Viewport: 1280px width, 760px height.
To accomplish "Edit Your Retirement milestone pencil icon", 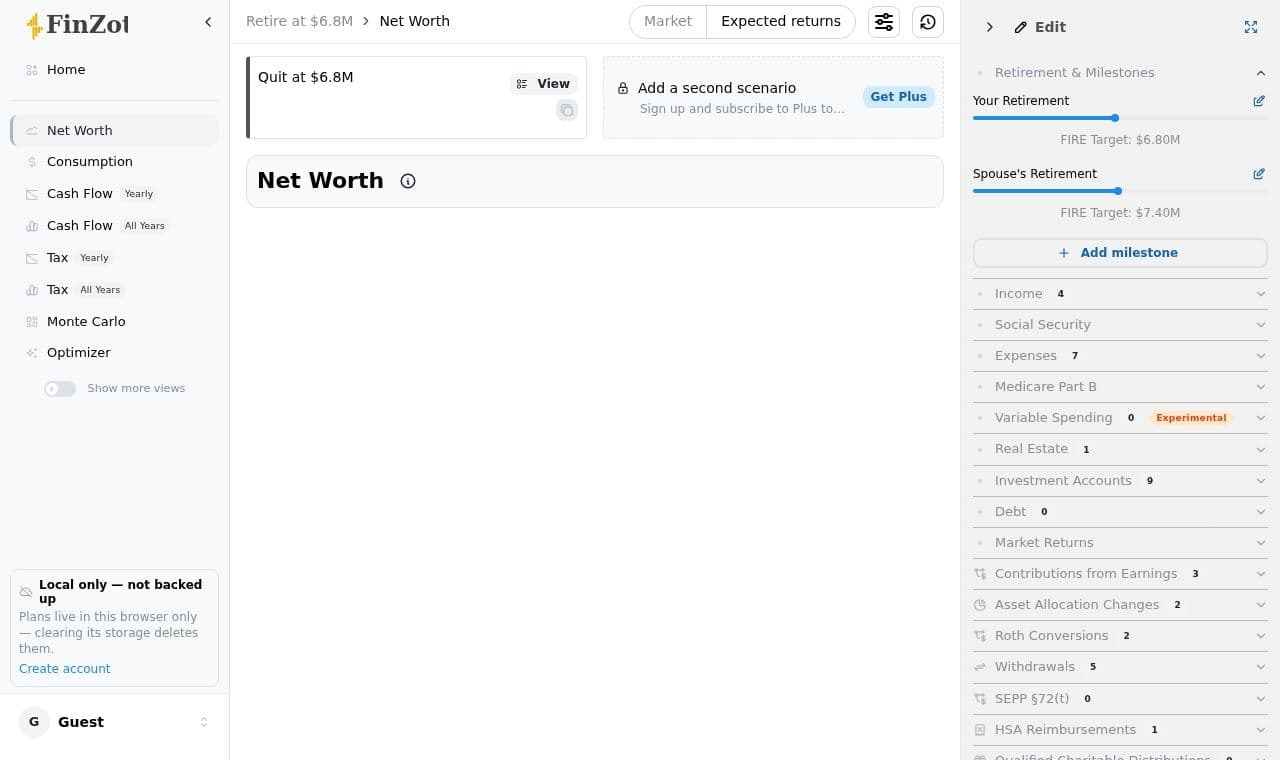I will pyautogui.click(x=1259, y=101).
